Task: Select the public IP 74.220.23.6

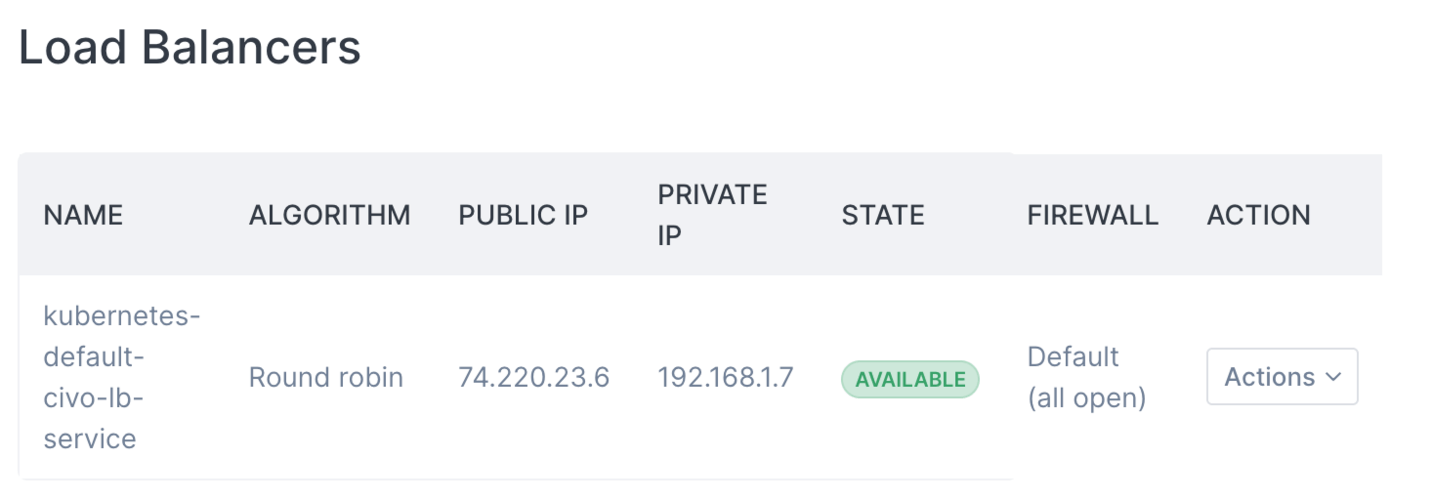Action: [x=534, y=377]
